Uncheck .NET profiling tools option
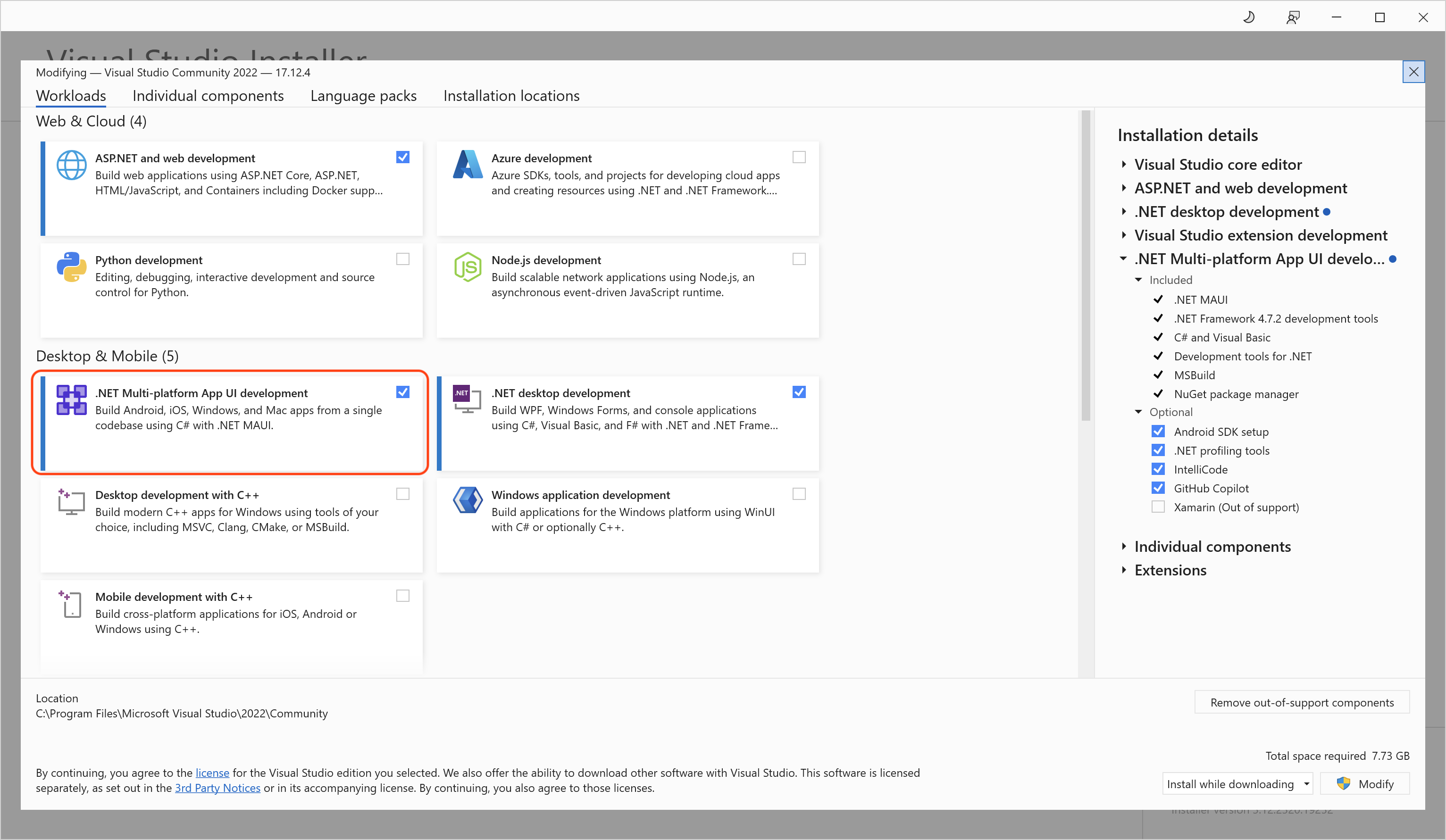The height and width of the screenshot is (840, 1446). click(x=1158, y=450)
